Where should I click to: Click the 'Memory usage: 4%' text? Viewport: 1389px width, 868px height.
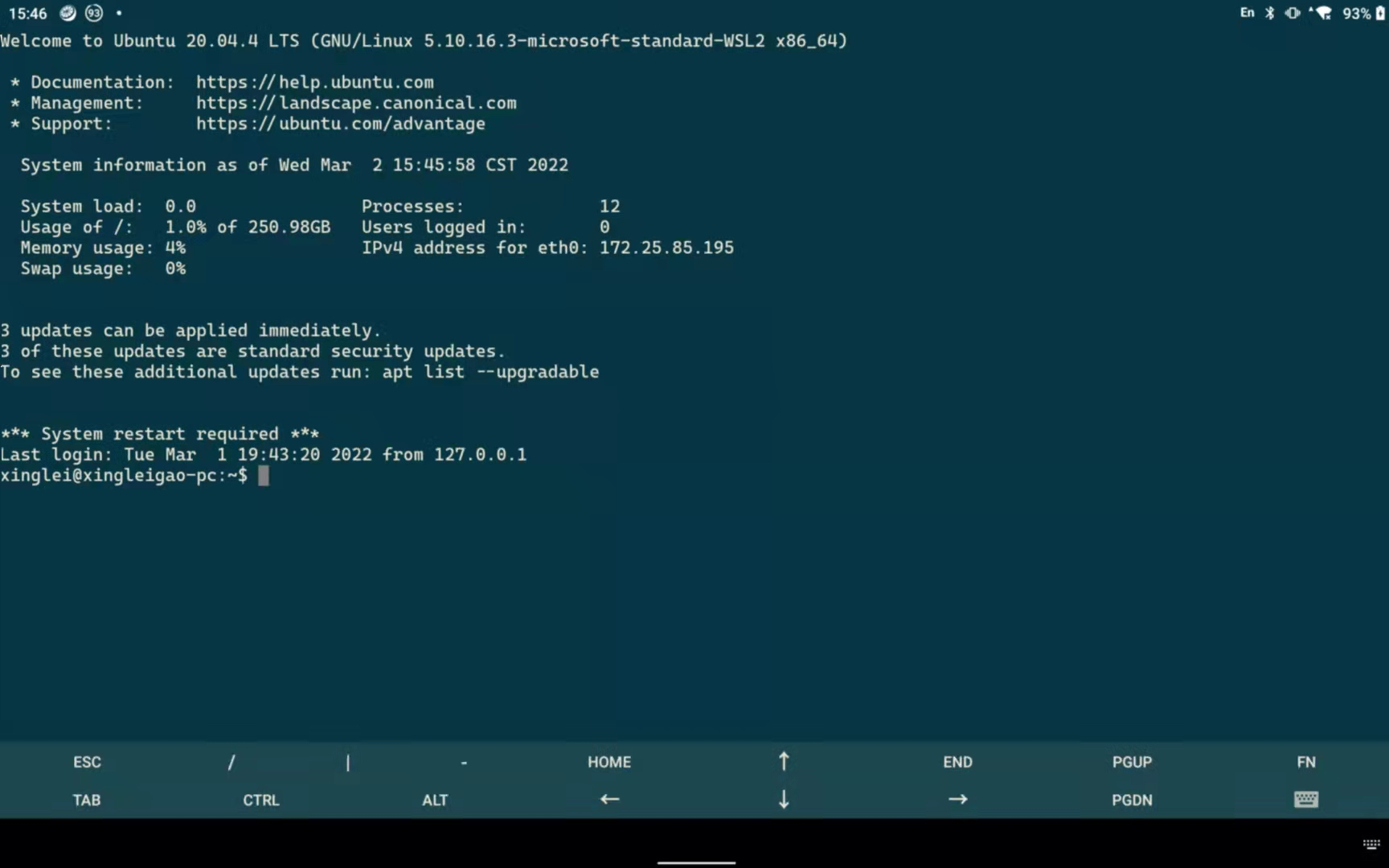click(x=103, y=248)
